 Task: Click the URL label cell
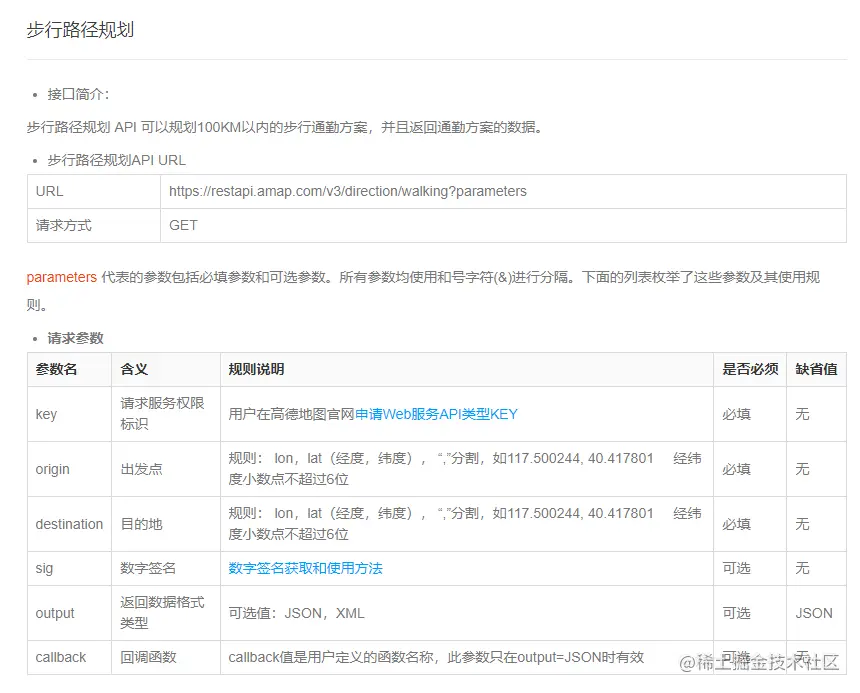[x=94, y=191]
